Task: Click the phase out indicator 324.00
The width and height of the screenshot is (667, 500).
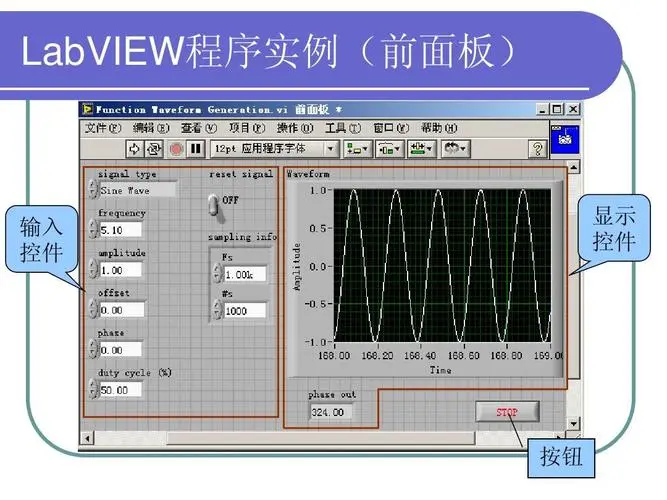Action: [331, 412]
